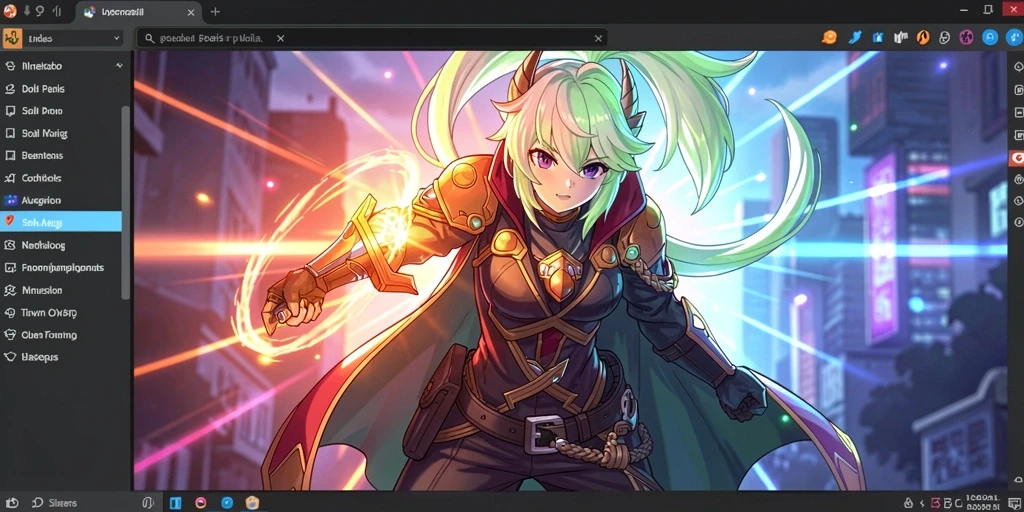This screenshot has height=512, width=1024.
Task: Open the blue headset circle icon
Action: (990, 38)
